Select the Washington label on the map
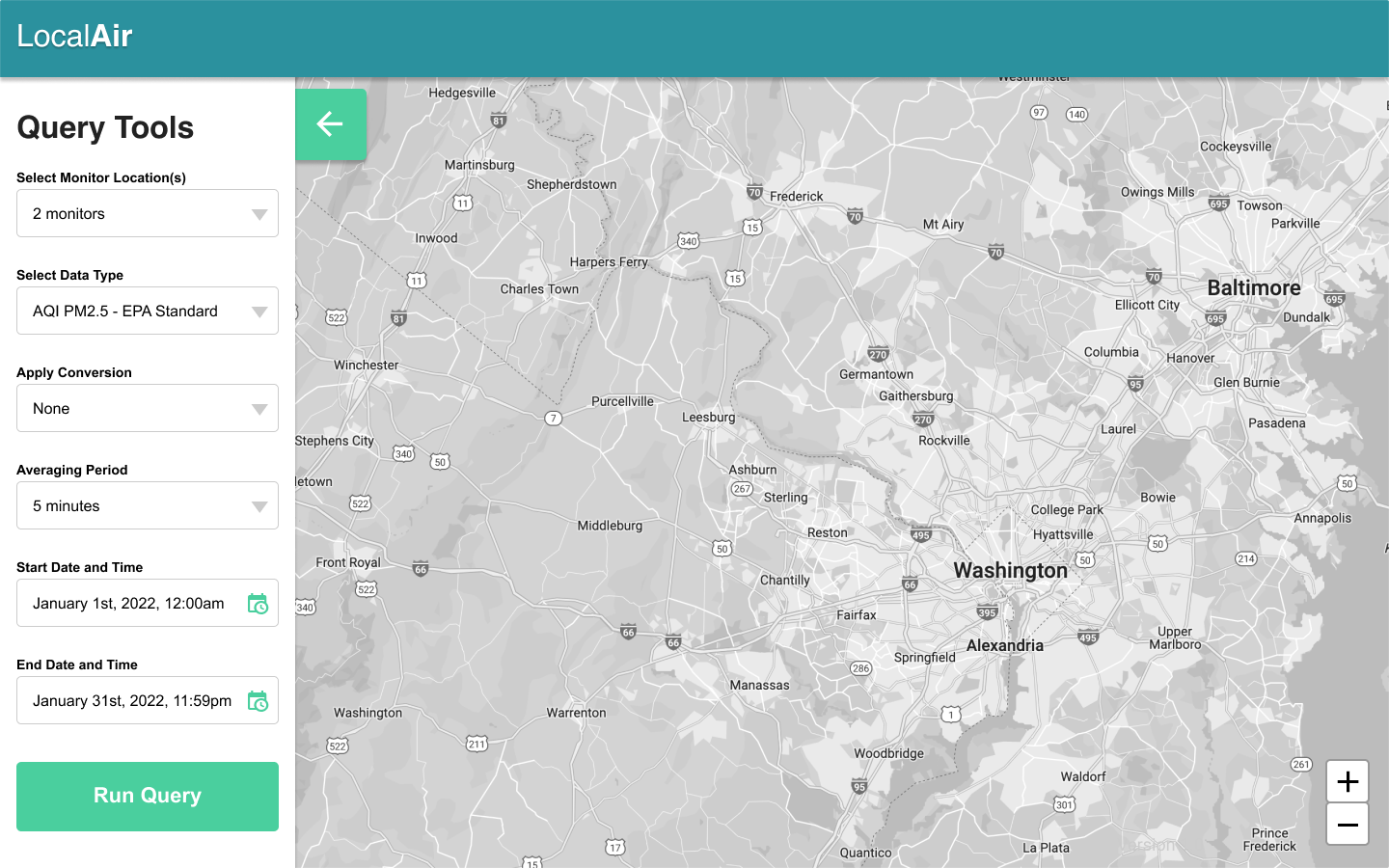This screenshot has height=868, width=1389. (x=1010, y=571)
